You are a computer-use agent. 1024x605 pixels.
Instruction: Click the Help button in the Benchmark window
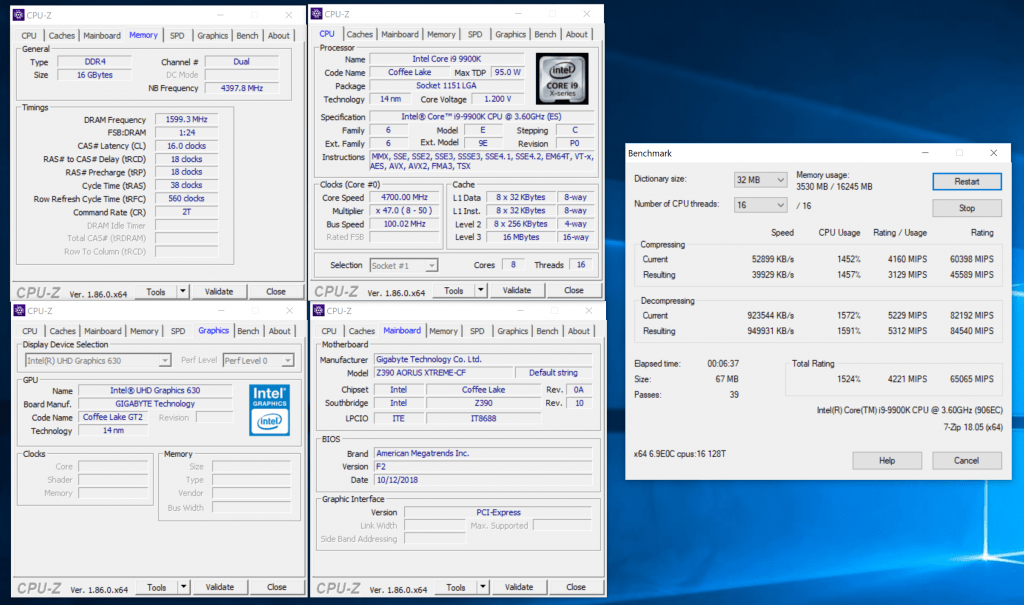[x=887, y=461]
